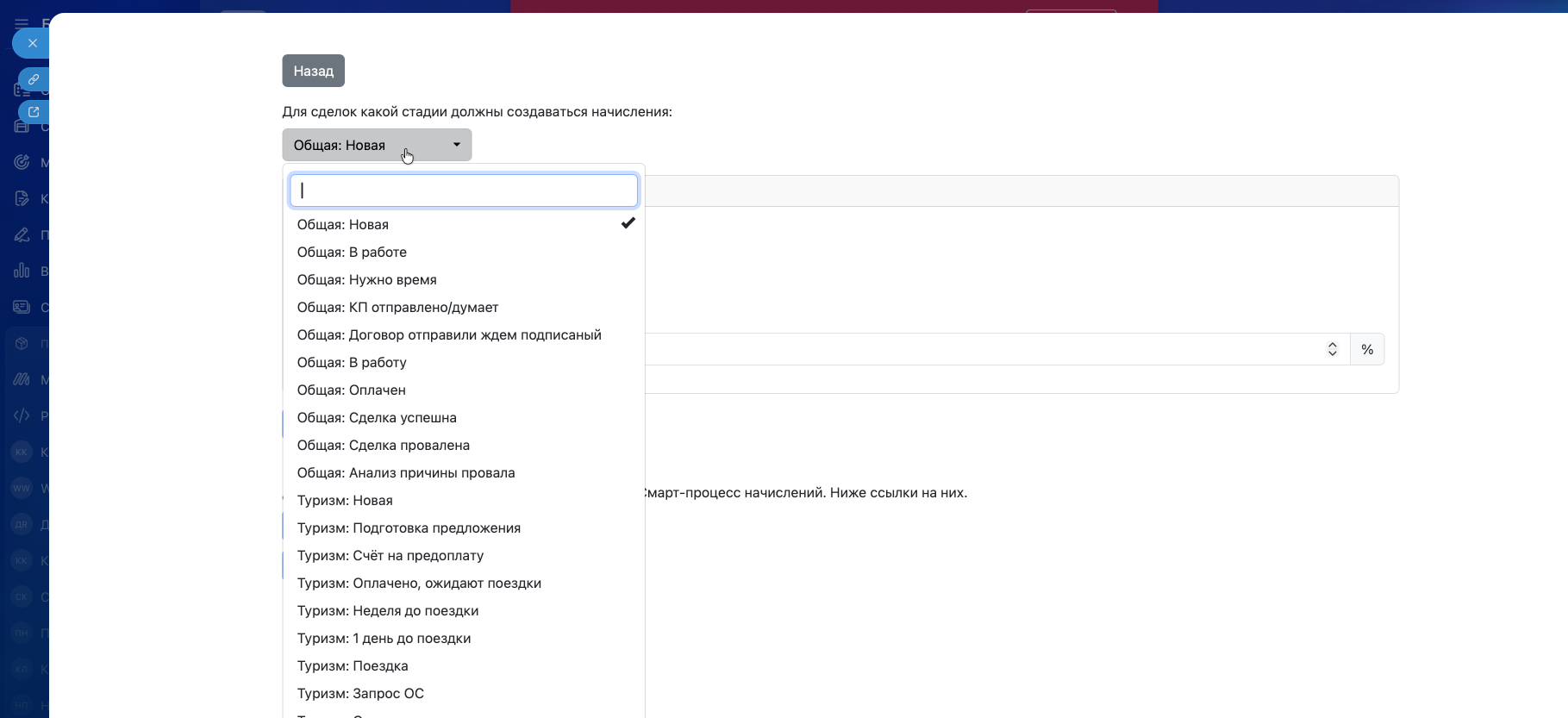Click the WW avatar in the sidebar
Viewport: 1568px width, 718px height.
click(22, 488)
